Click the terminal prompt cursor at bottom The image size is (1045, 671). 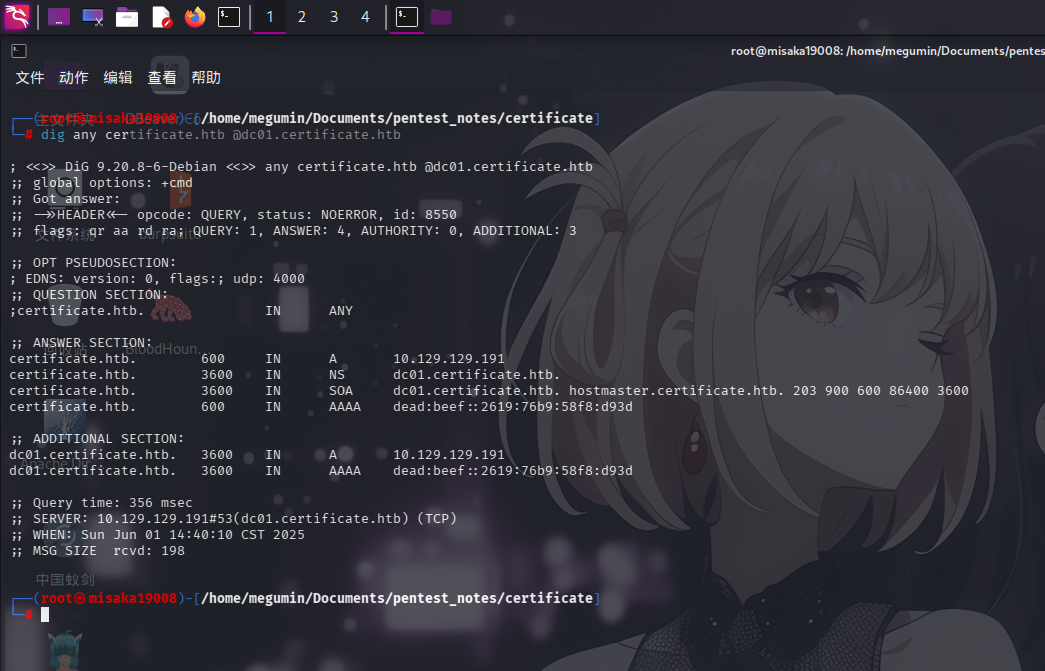(45, 614)
